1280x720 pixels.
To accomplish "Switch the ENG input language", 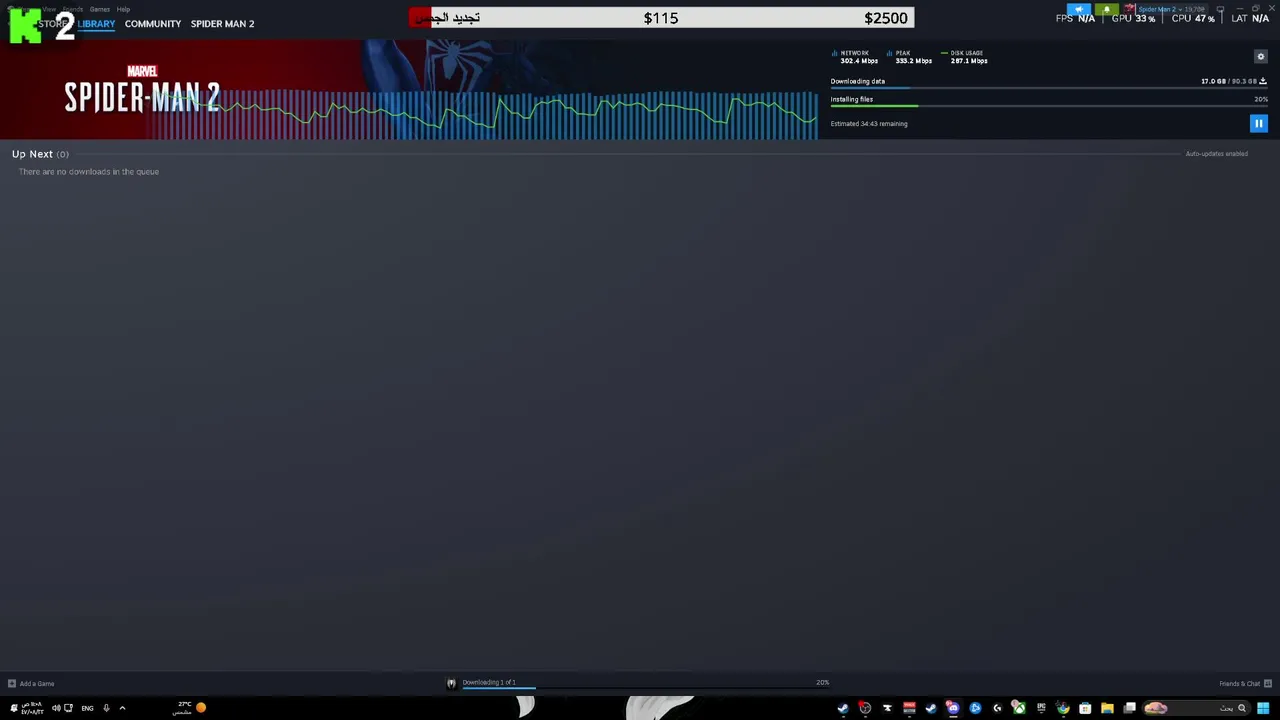I will click(87, 708).
